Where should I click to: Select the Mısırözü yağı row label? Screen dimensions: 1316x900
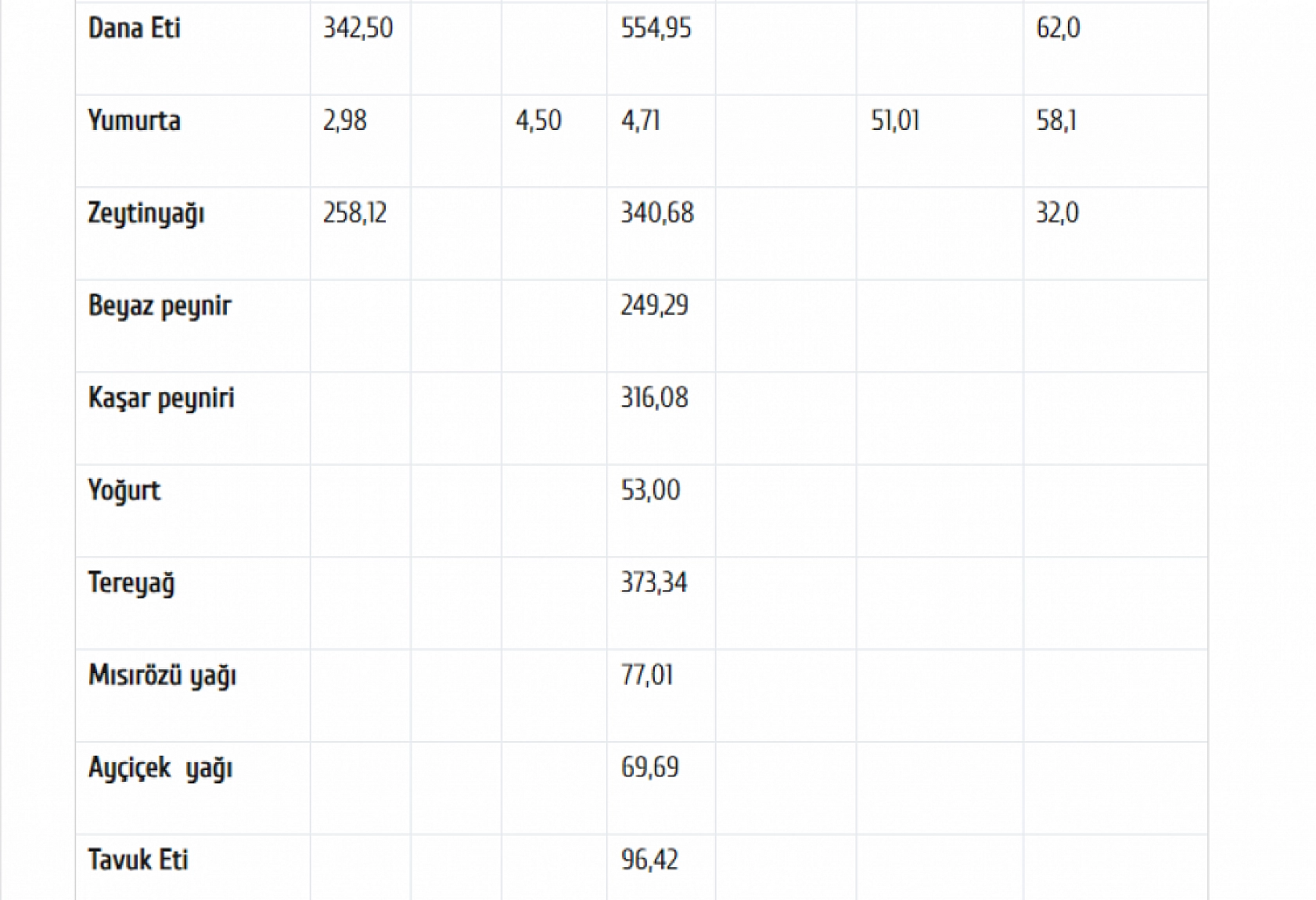162,676
